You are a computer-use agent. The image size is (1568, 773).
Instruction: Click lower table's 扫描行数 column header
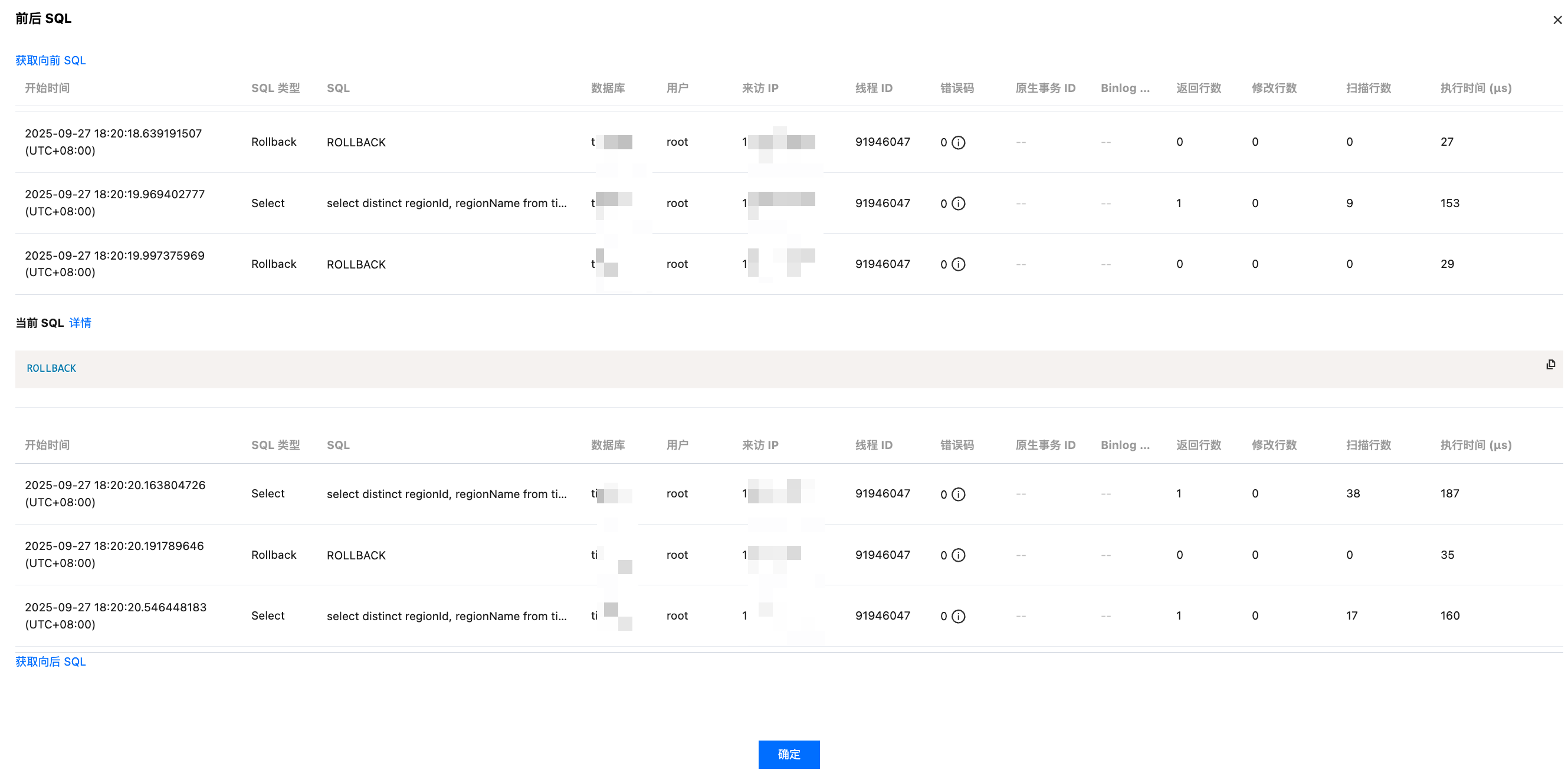1369,445
